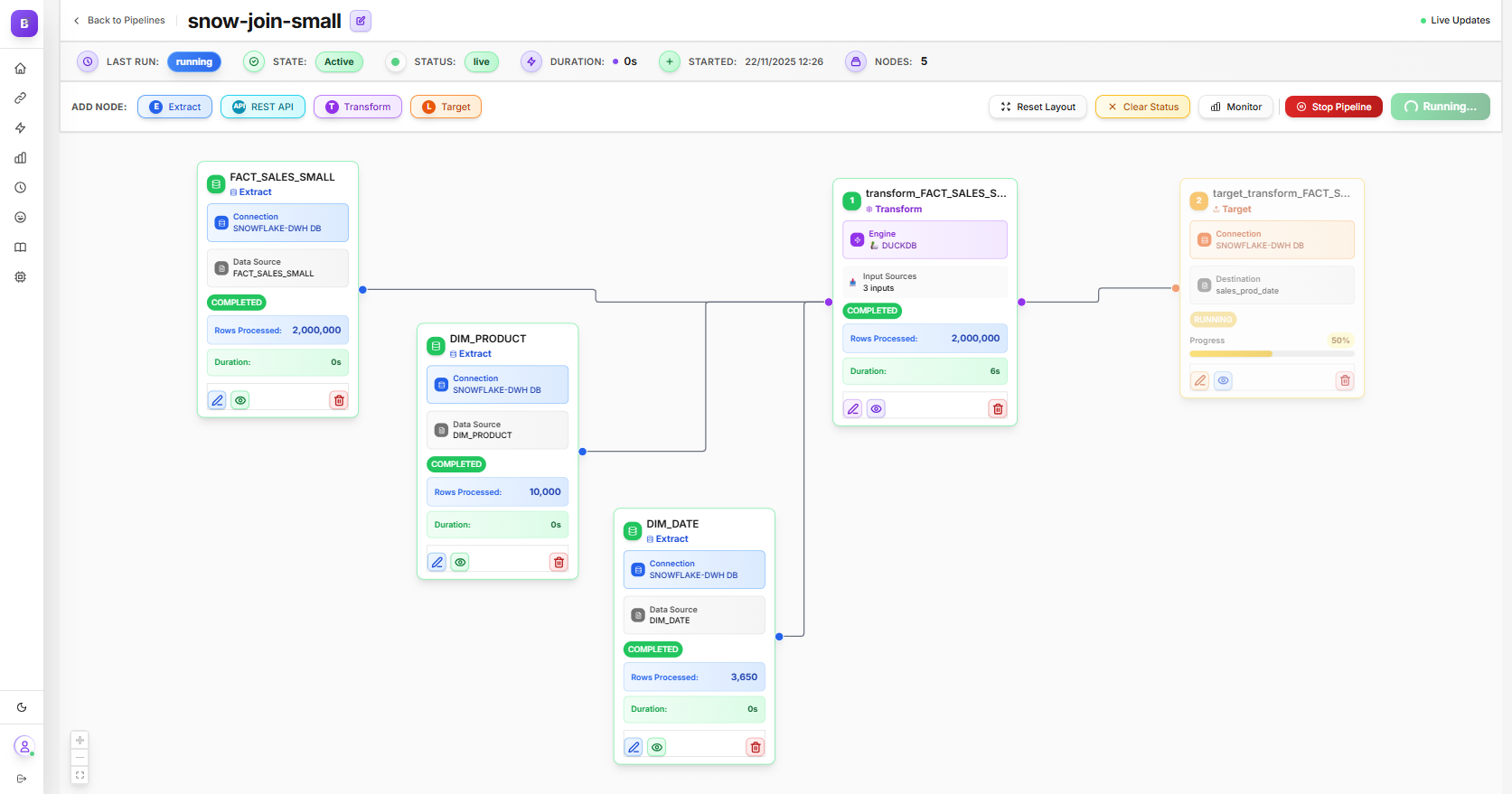
Task: Edit the transform_FACT_SALES node
Action: click(x=853, y=408)
